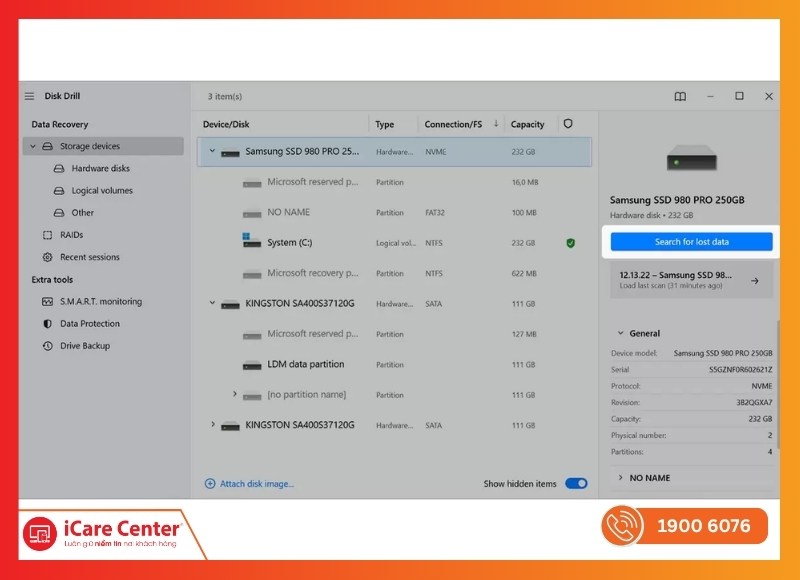Click the Recent sessions gear icon
Screen dimensions: 800x580
(47, 257)
